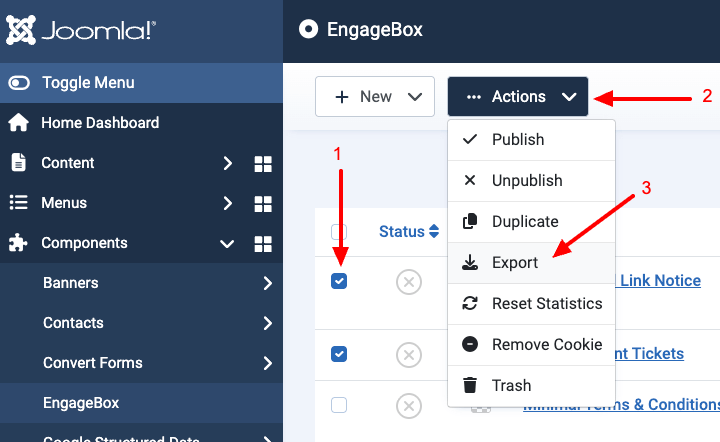Screen dimensions: 720x442
Task: Open the Tickets box link
Action: [649, 353]
